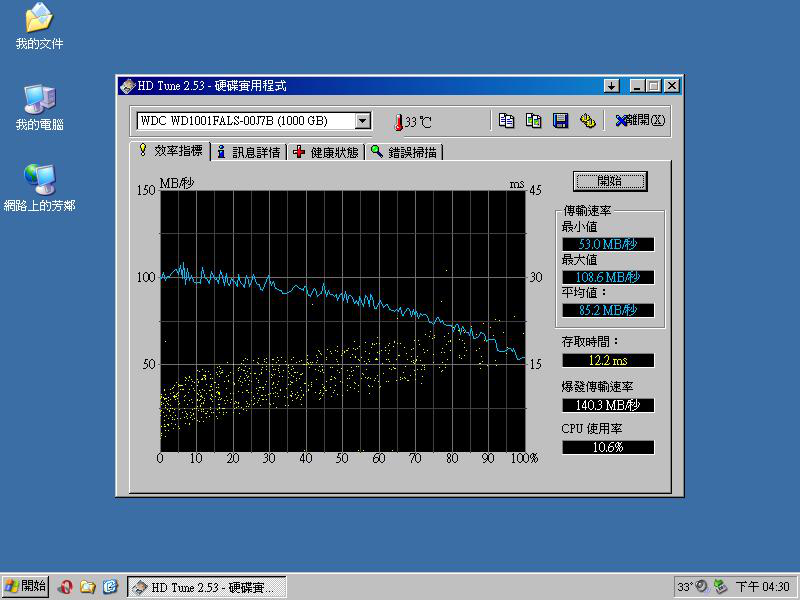Maximize the HD Tune window
This screenshot has width=800, height=600.
[x=654, y=86]
